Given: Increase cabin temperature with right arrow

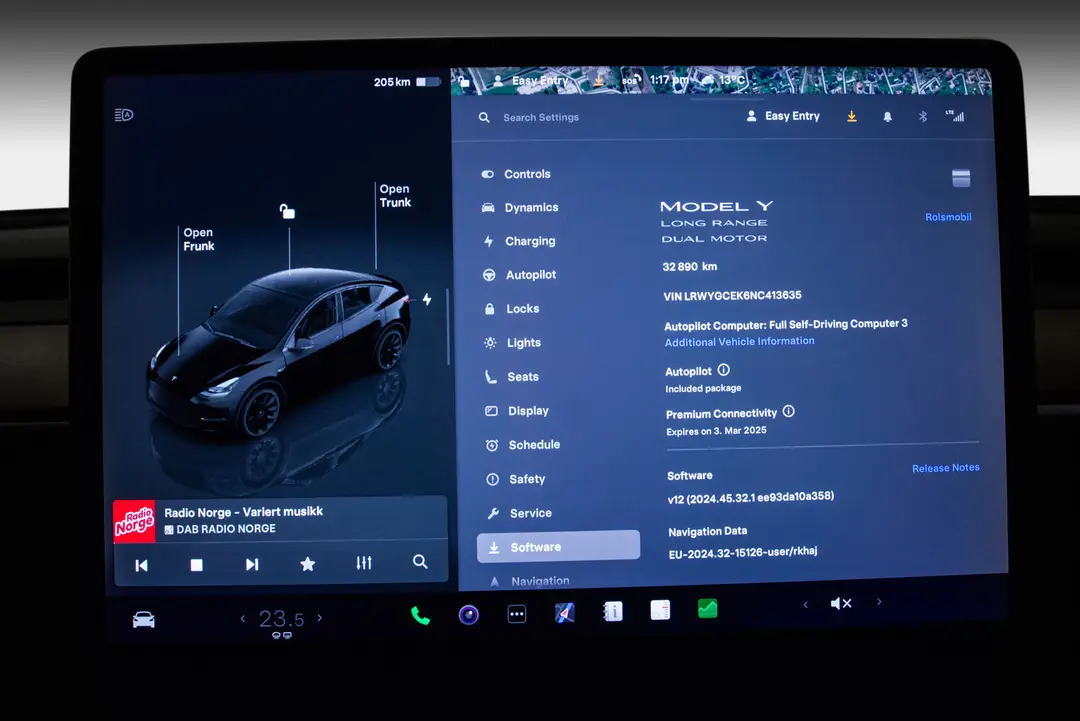Looking at the screenshot, I should (x=320, y=618).
